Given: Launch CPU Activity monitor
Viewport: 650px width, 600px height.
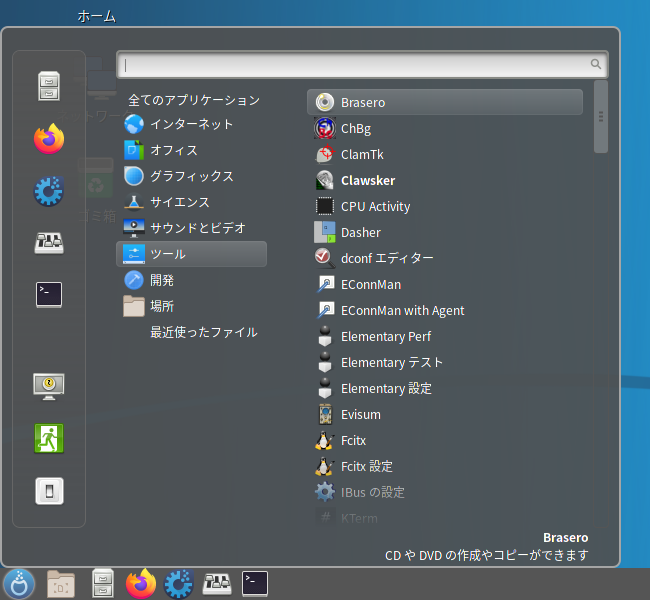Looking at the screenshot, I should coord(445,206).
